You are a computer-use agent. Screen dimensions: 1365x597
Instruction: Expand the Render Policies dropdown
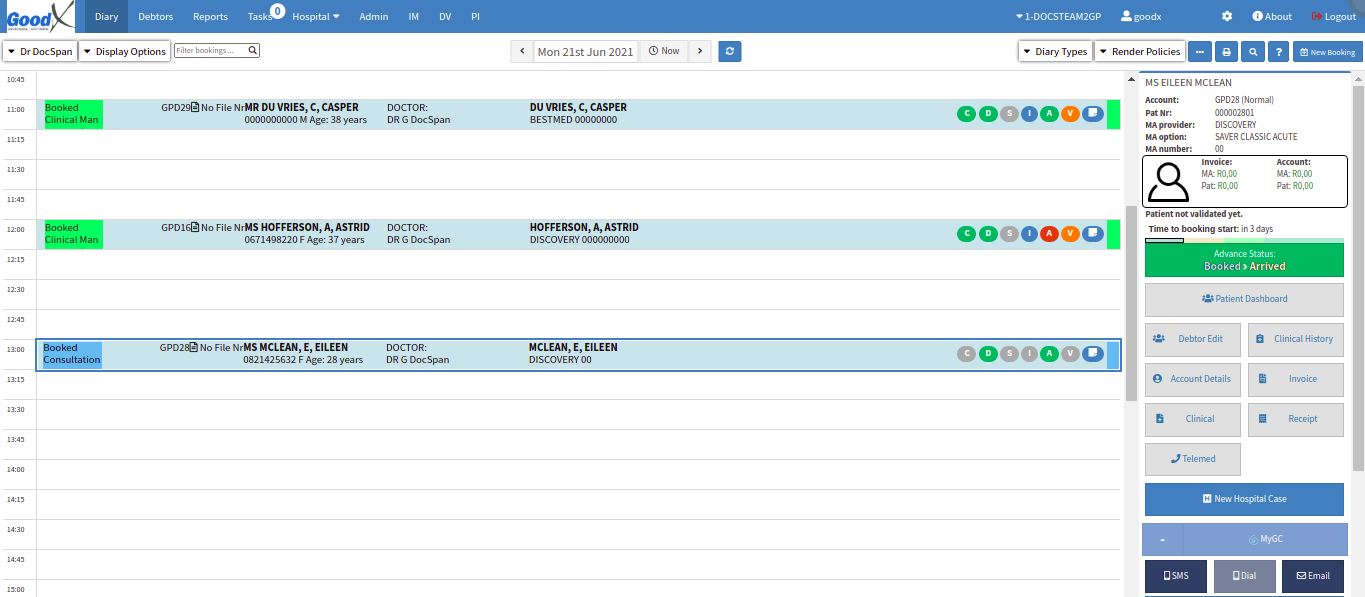tap(1139, 51)
